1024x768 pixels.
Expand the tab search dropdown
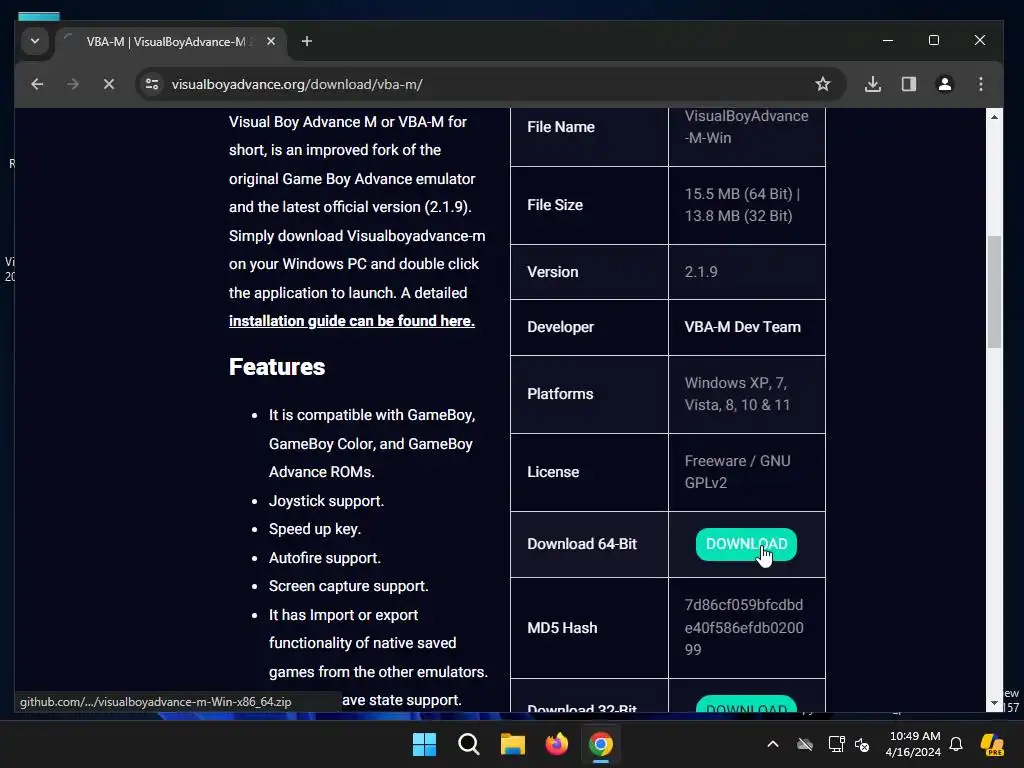tap(35, 41)
